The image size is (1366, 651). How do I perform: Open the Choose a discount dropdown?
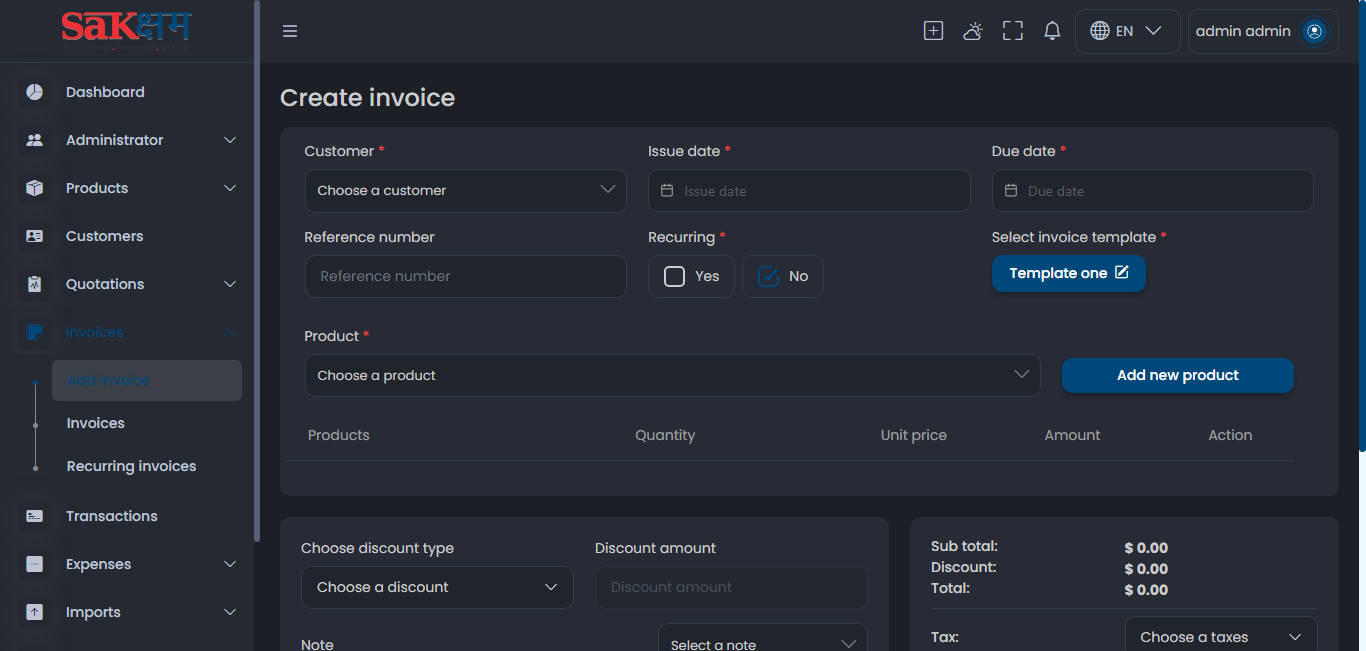pyautogui.click(x=437, y=587)
